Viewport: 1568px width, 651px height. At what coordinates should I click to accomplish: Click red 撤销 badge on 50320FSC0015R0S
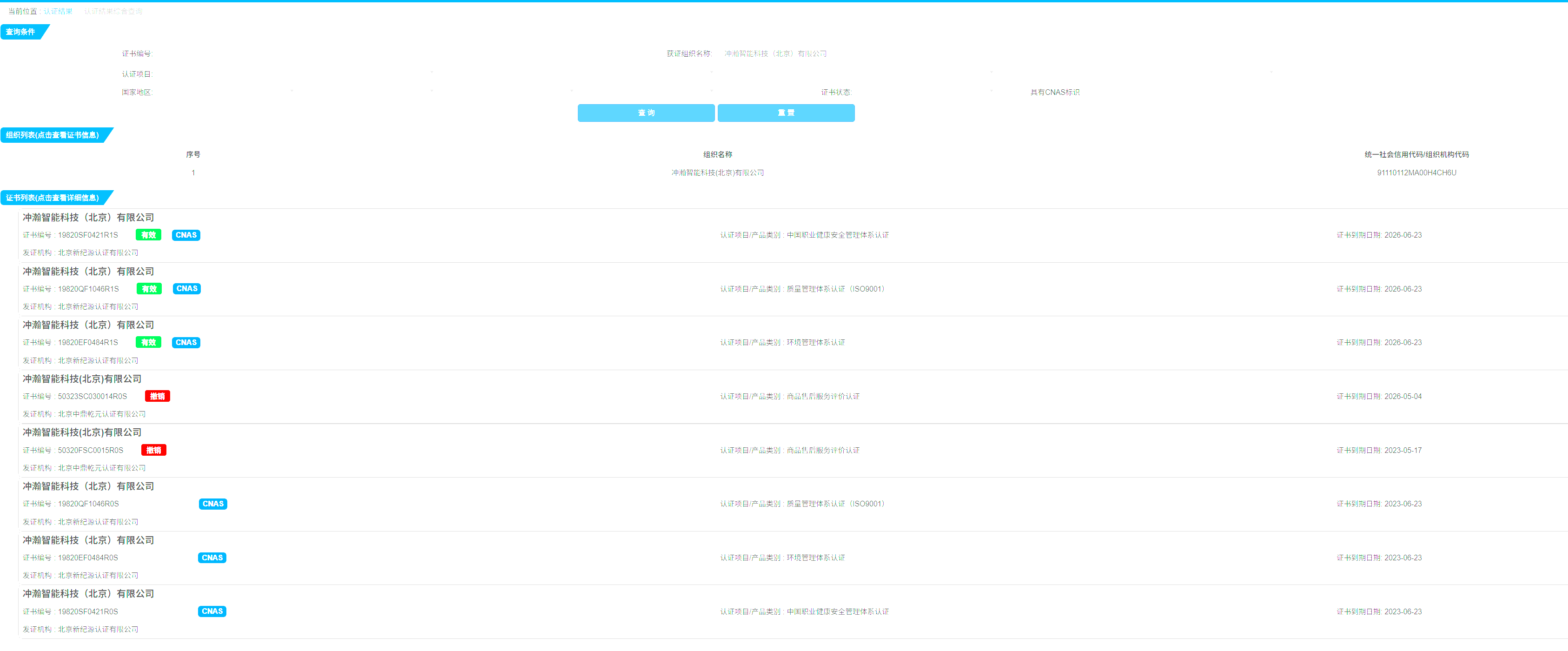pyautogui.click(x=153, y=450)
